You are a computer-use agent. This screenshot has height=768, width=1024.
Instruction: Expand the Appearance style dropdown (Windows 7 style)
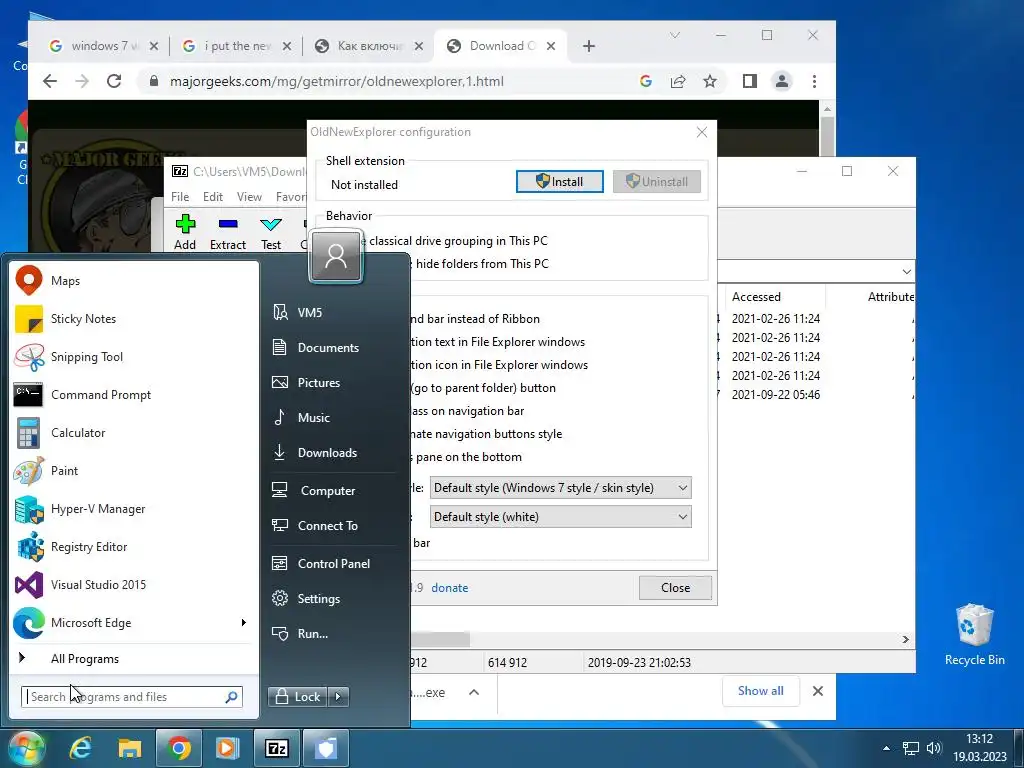(x=560, y=488)
